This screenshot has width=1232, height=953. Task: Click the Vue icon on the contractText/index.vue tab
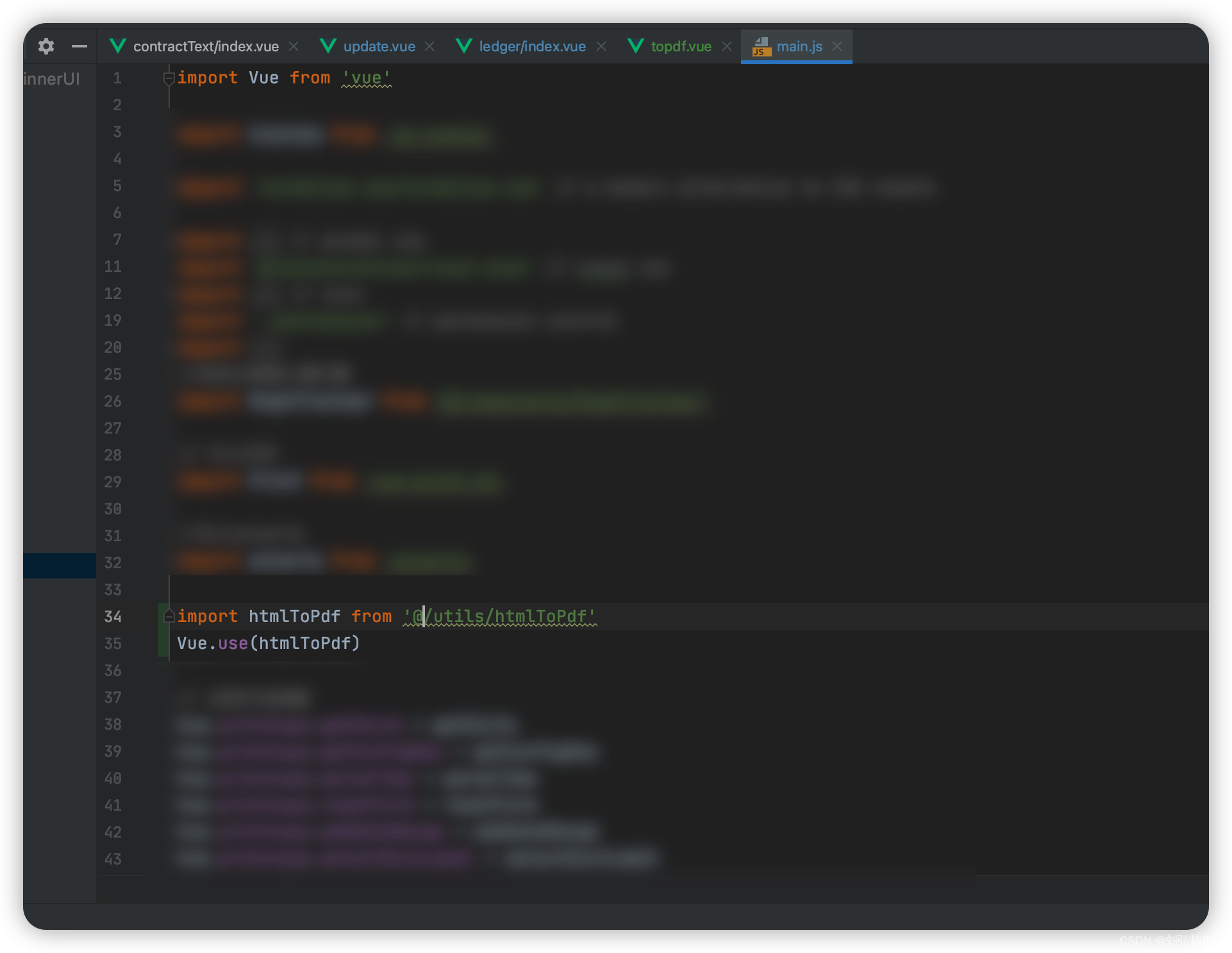tap(118, 46)
